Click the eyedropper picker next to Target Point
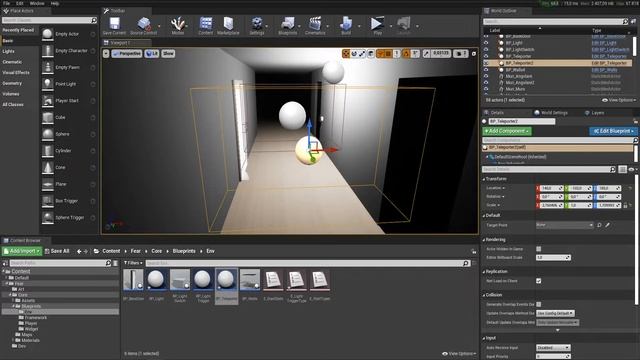The image size is (640, 360). pos(608,225)
